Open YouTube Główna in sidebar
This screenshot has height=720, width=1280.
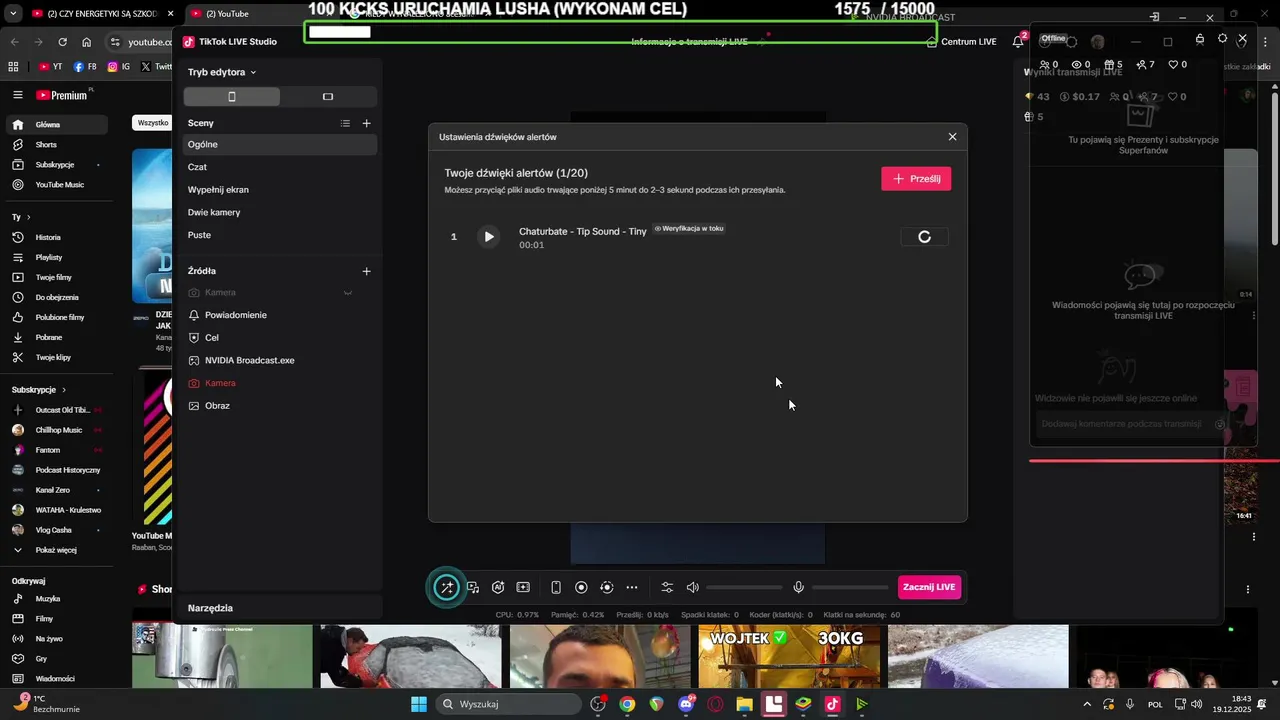(56, 125)
